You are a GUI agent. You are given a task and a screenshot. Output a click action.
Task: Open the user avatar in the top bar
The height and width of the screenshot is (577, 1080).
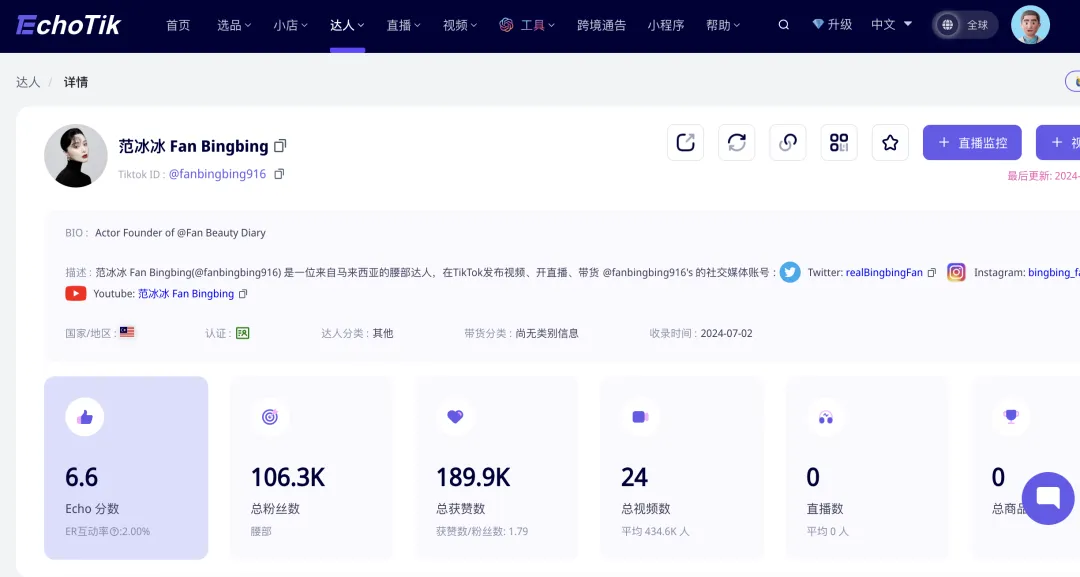[1030, 25]
